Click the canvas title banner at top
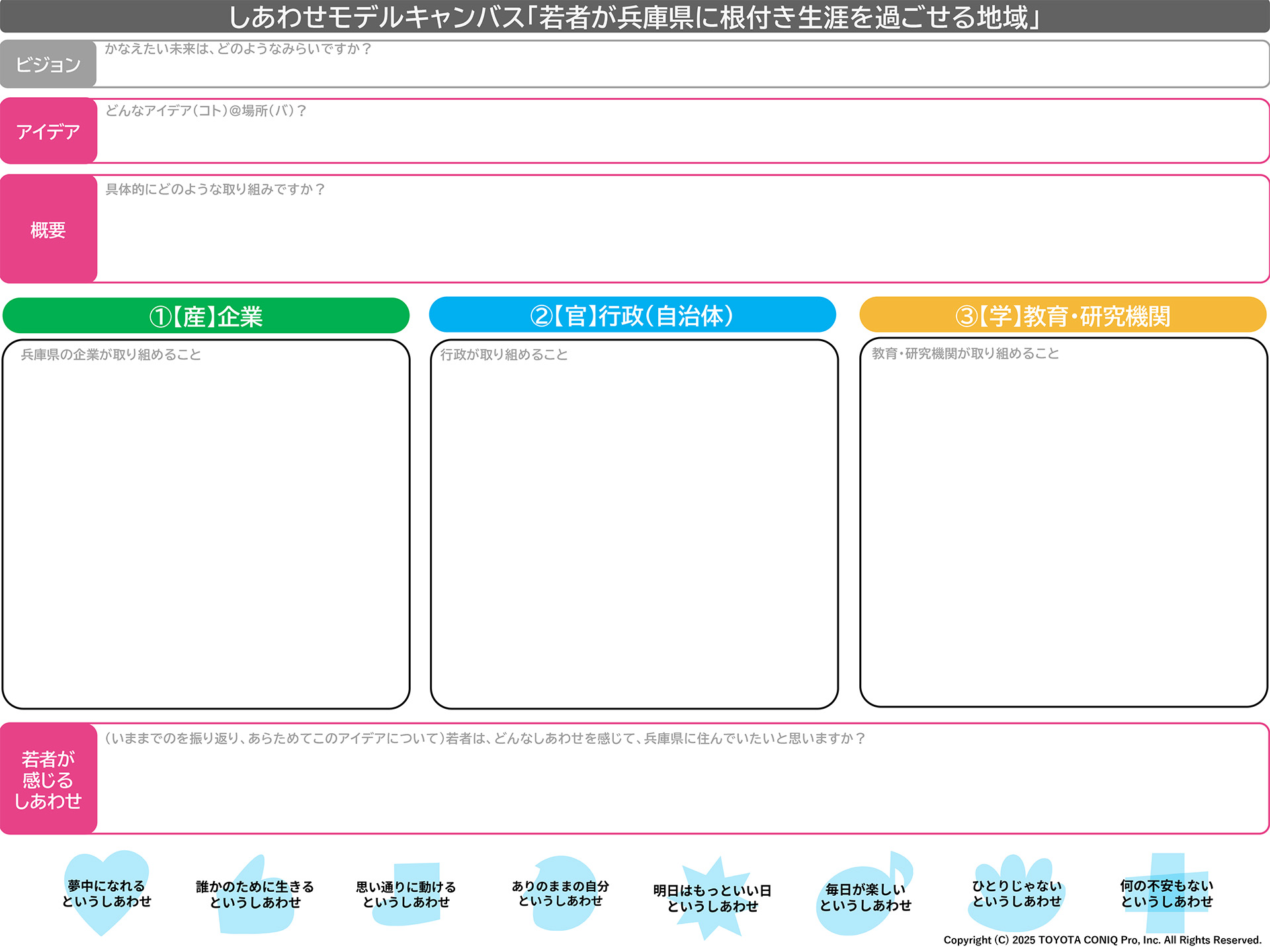The width and height of the screenshot is (1270, 952). 634,17
